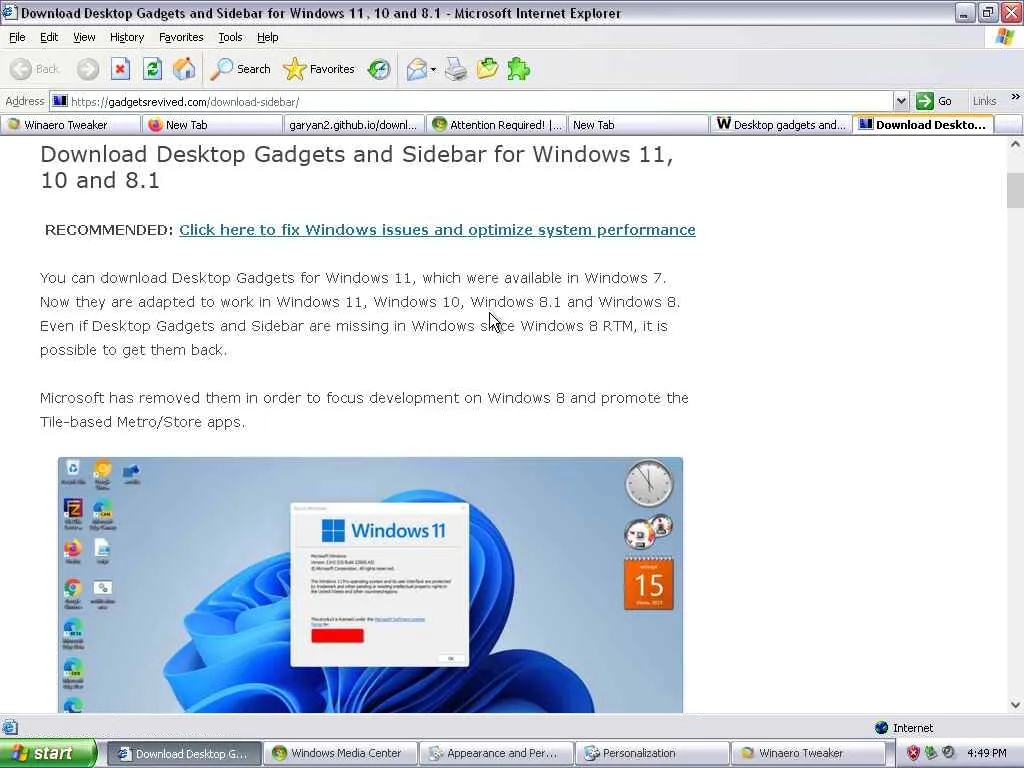Click the vertical scrollbar thumb
Viewport: 1024px width, 768px height.
tap(1015, 190)
